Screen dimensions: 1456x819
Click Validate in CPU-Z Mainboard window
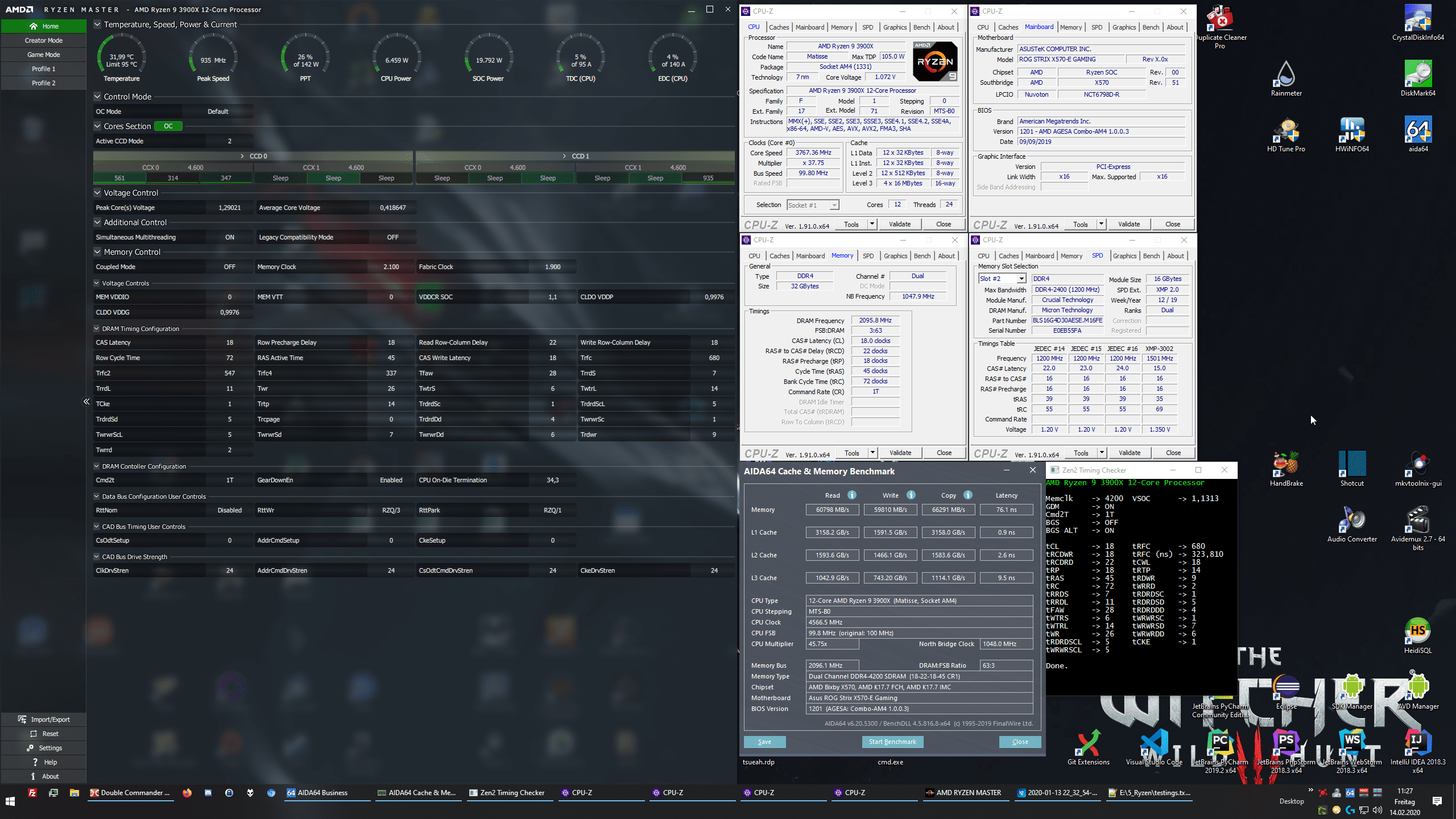tap(1129, 224)
